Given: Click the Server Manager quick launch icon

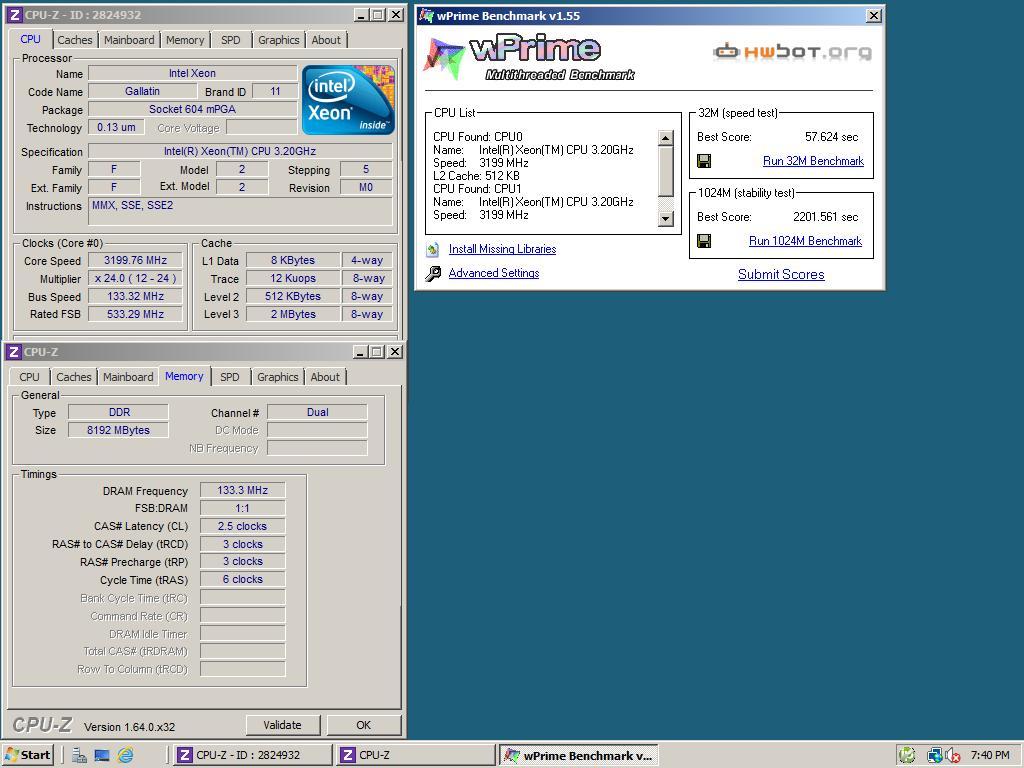Looking at the screenshot, I should 79,756.
